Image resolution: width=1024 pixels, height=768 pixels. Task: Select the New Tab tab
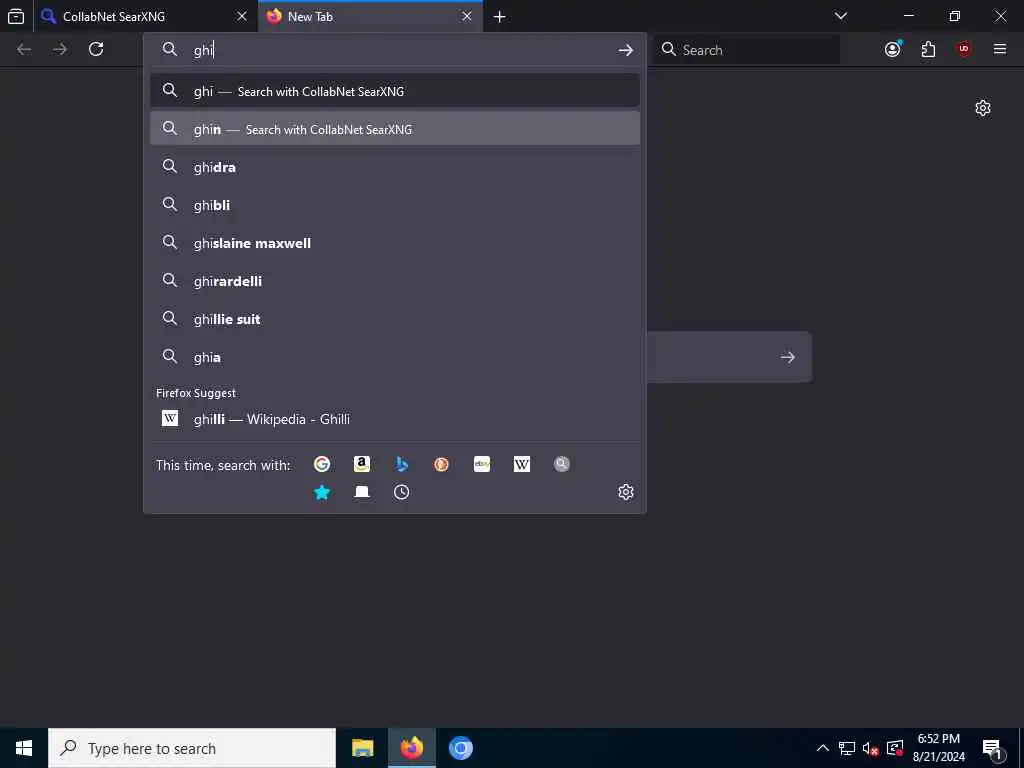pos(370,16)
